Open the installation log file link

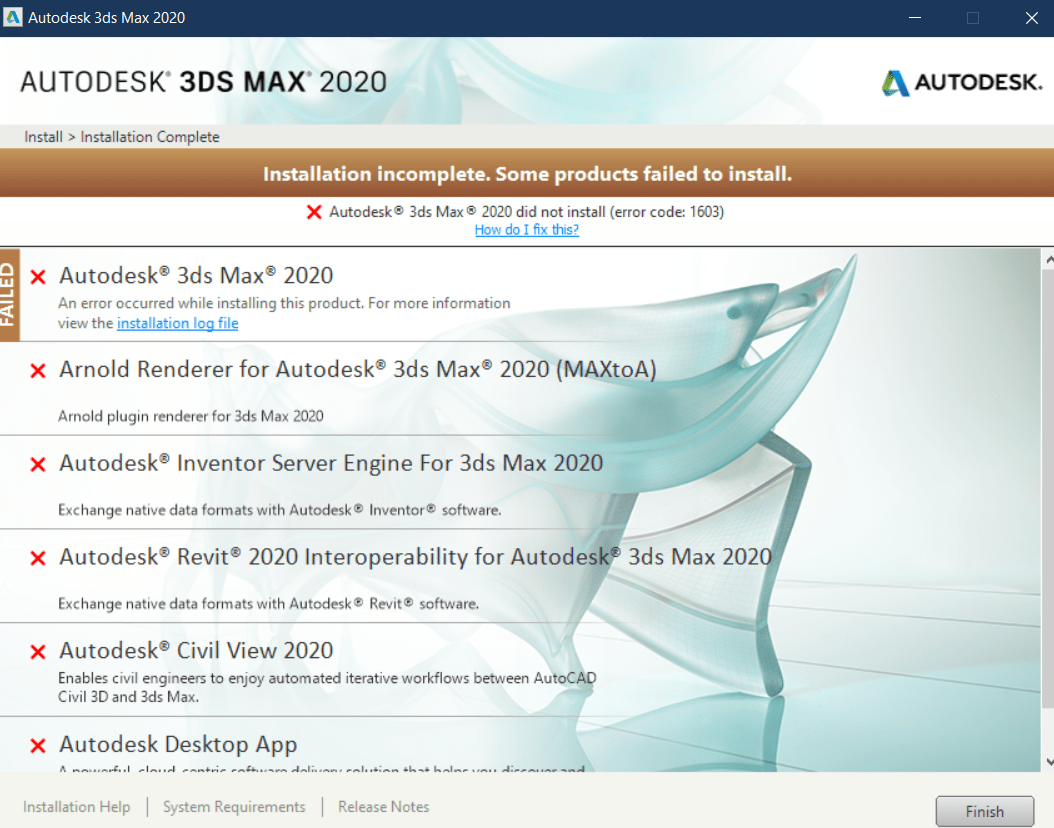[177, 323]
